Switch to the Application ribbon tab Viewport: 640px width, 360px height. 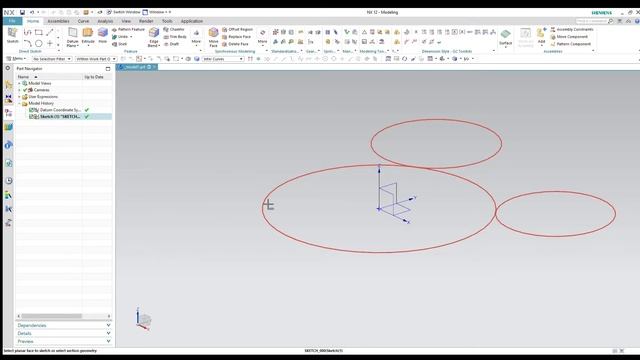point(192,21)
